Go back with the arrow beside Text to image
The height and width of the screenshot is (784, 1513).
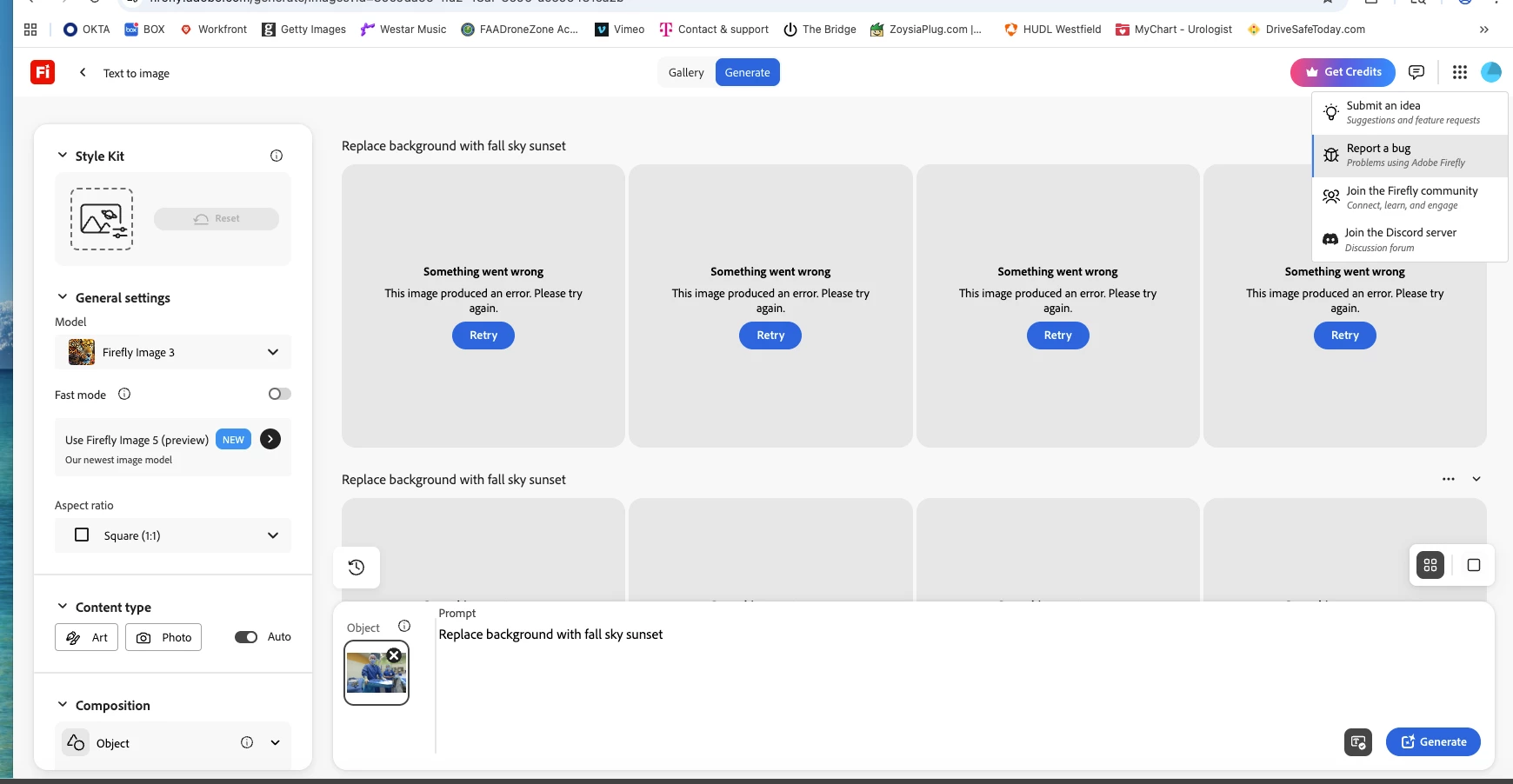pyautogui.click(x=83, y=72)
